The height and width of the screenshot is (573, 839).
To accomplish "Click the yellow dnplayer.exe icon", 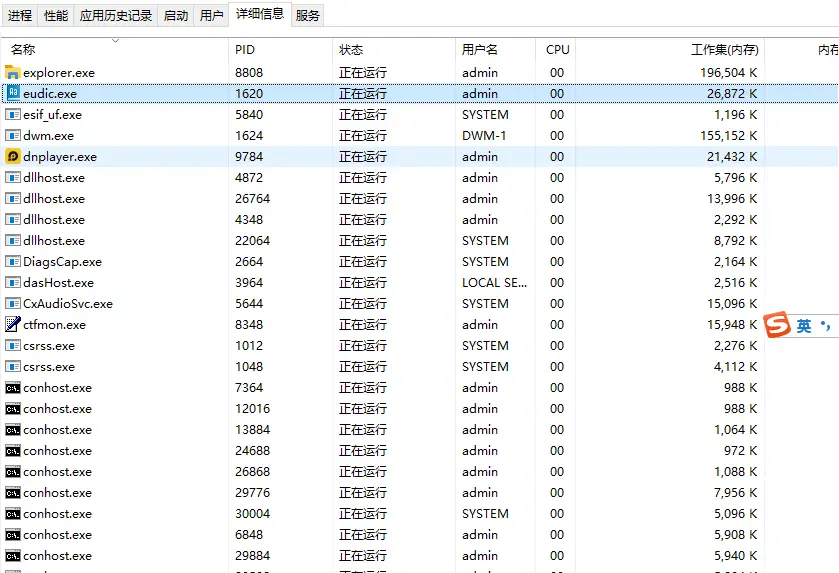I will pyautogui.click(x=13, y=156).
